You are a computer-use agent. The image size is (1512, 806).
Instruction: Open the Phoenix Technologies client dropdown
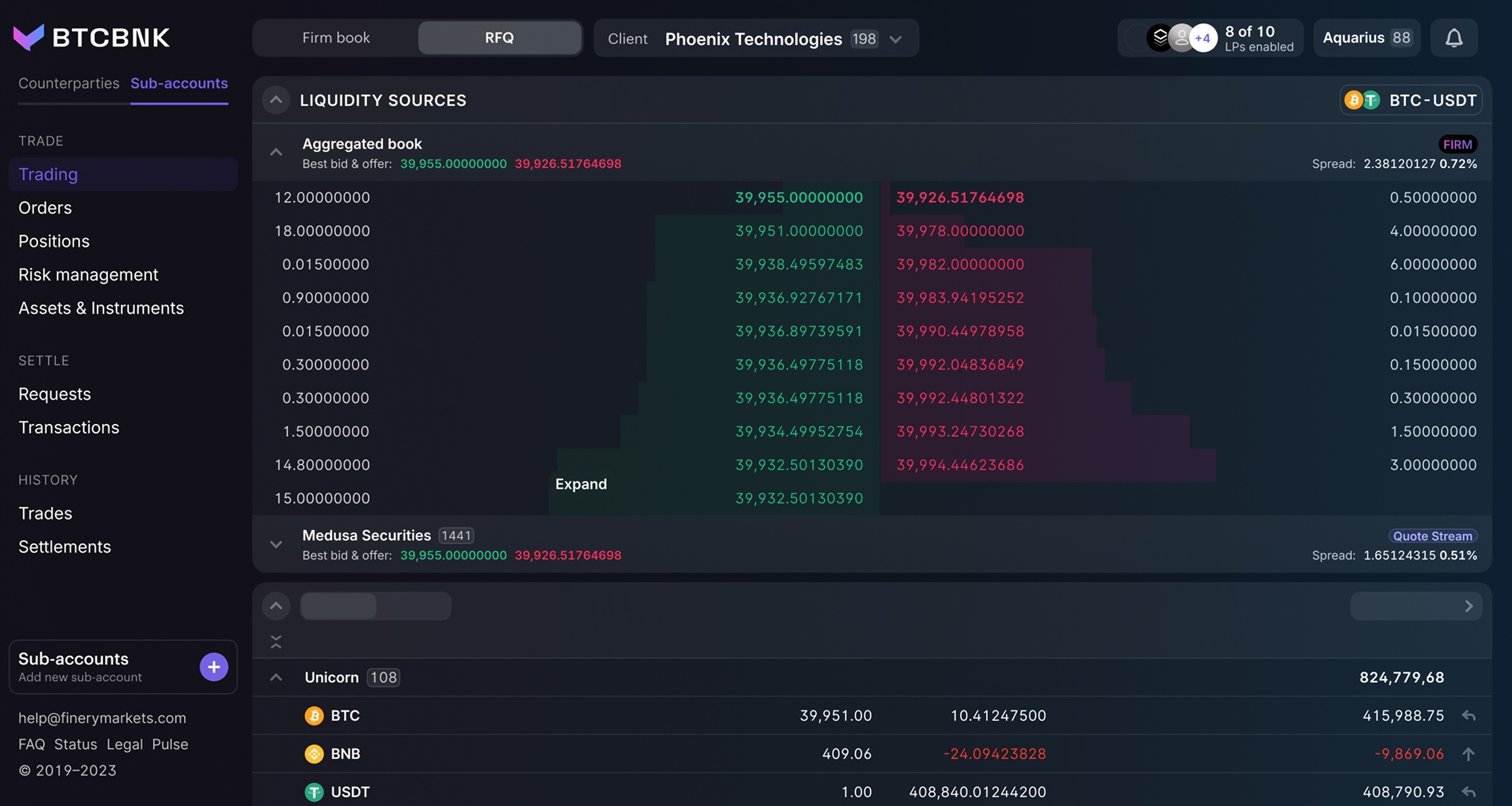(895, 39)
